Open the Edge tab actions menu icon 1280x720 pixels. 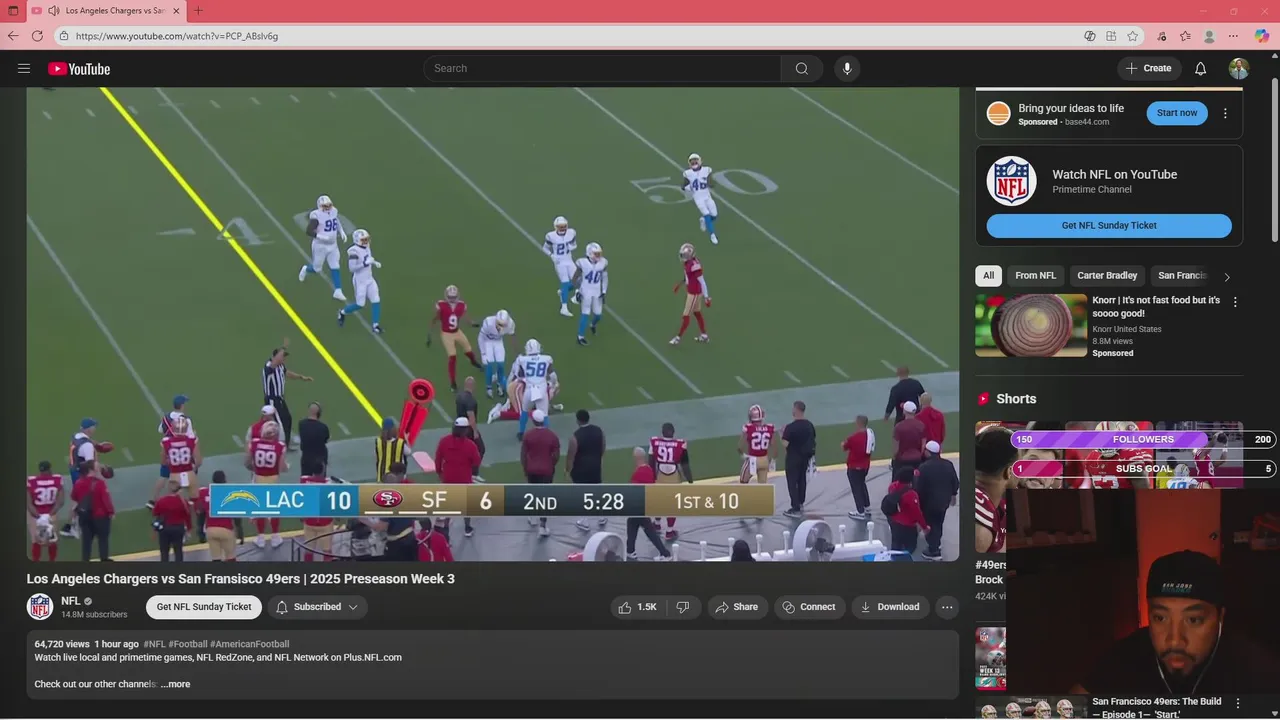[x=13, y=11]
